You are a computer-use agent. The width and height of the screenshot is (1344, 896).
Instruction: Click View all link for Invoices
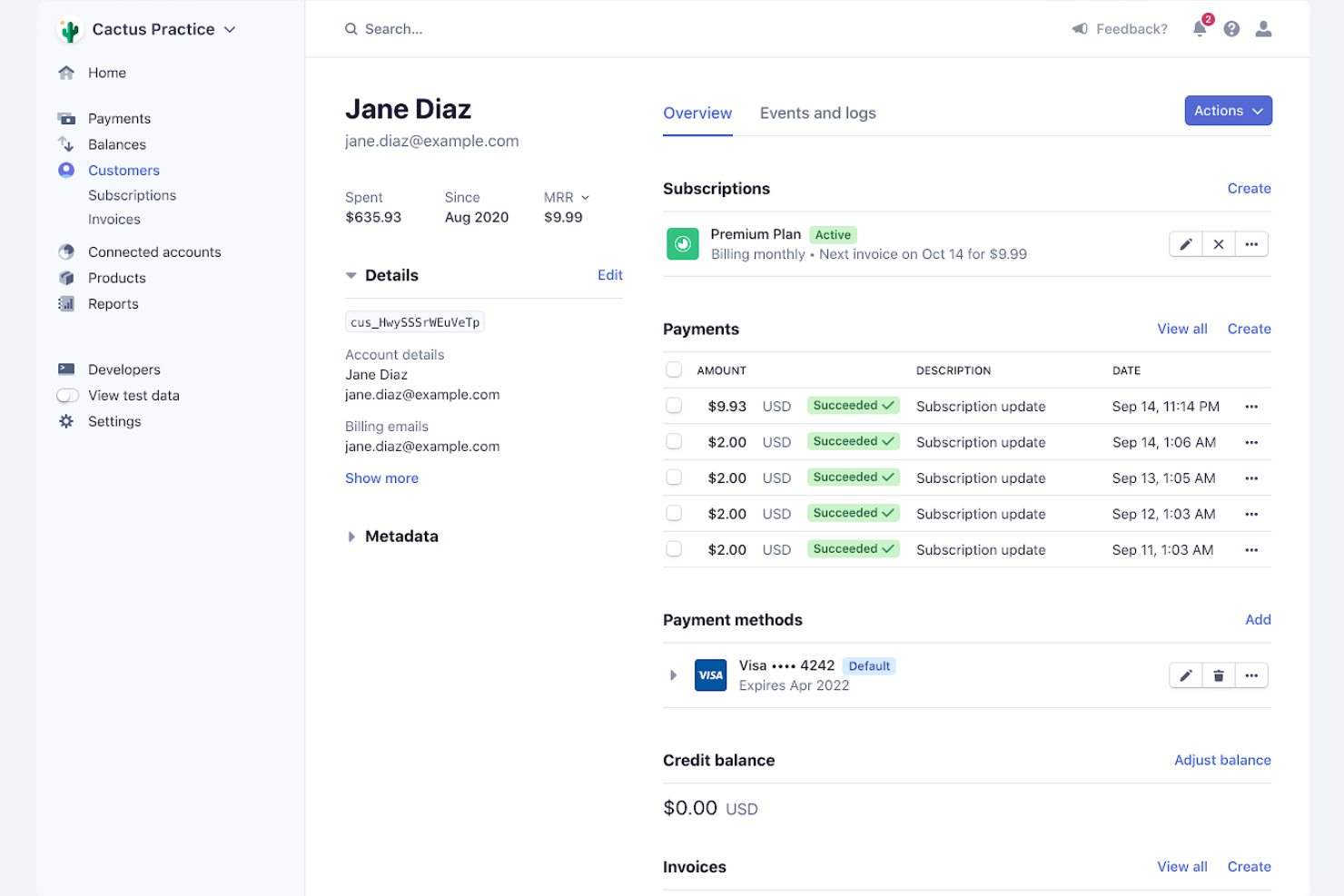click(x=1182, y=867)
